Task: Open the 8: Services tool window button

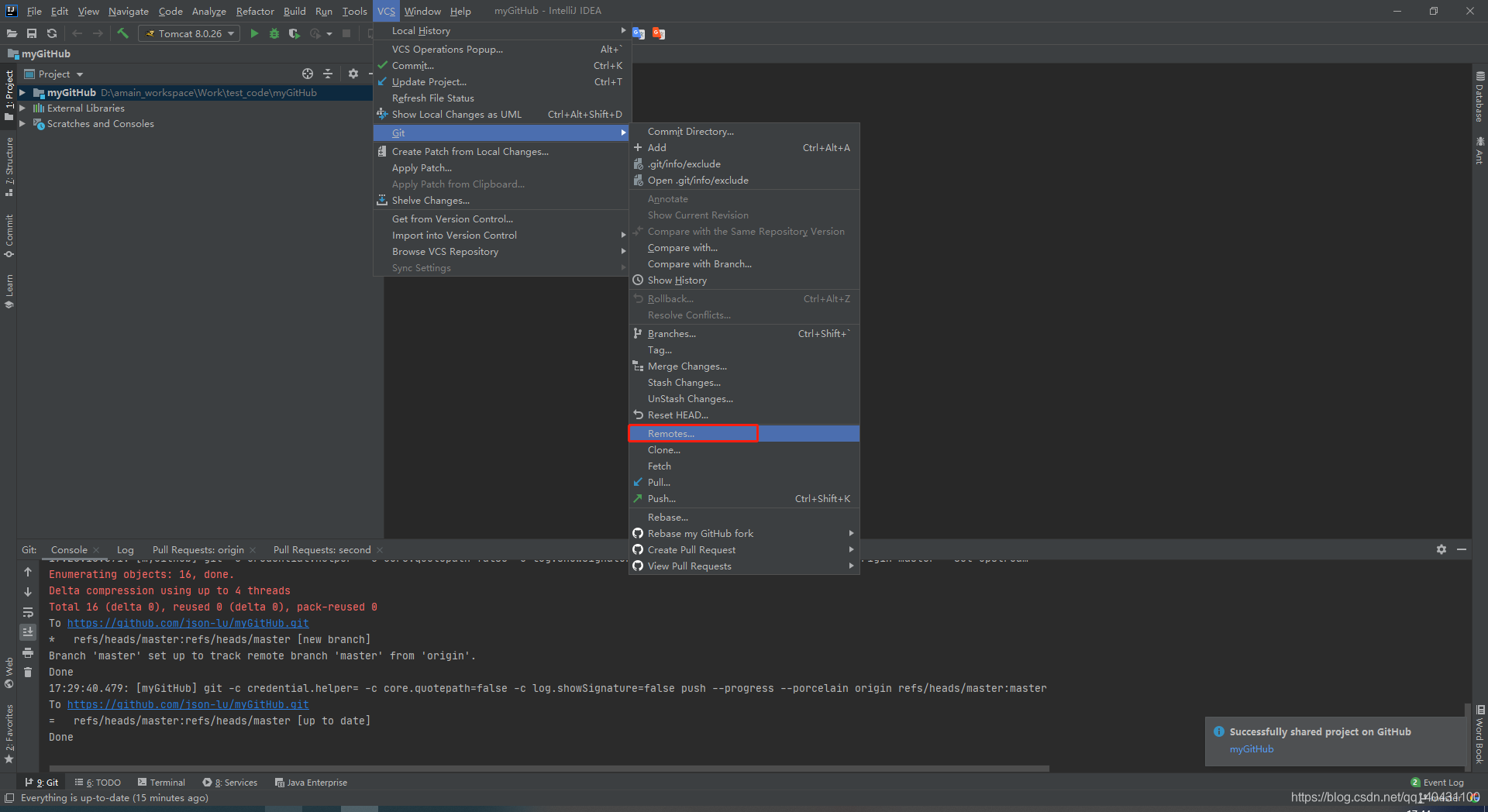Action: click(230, 783)
